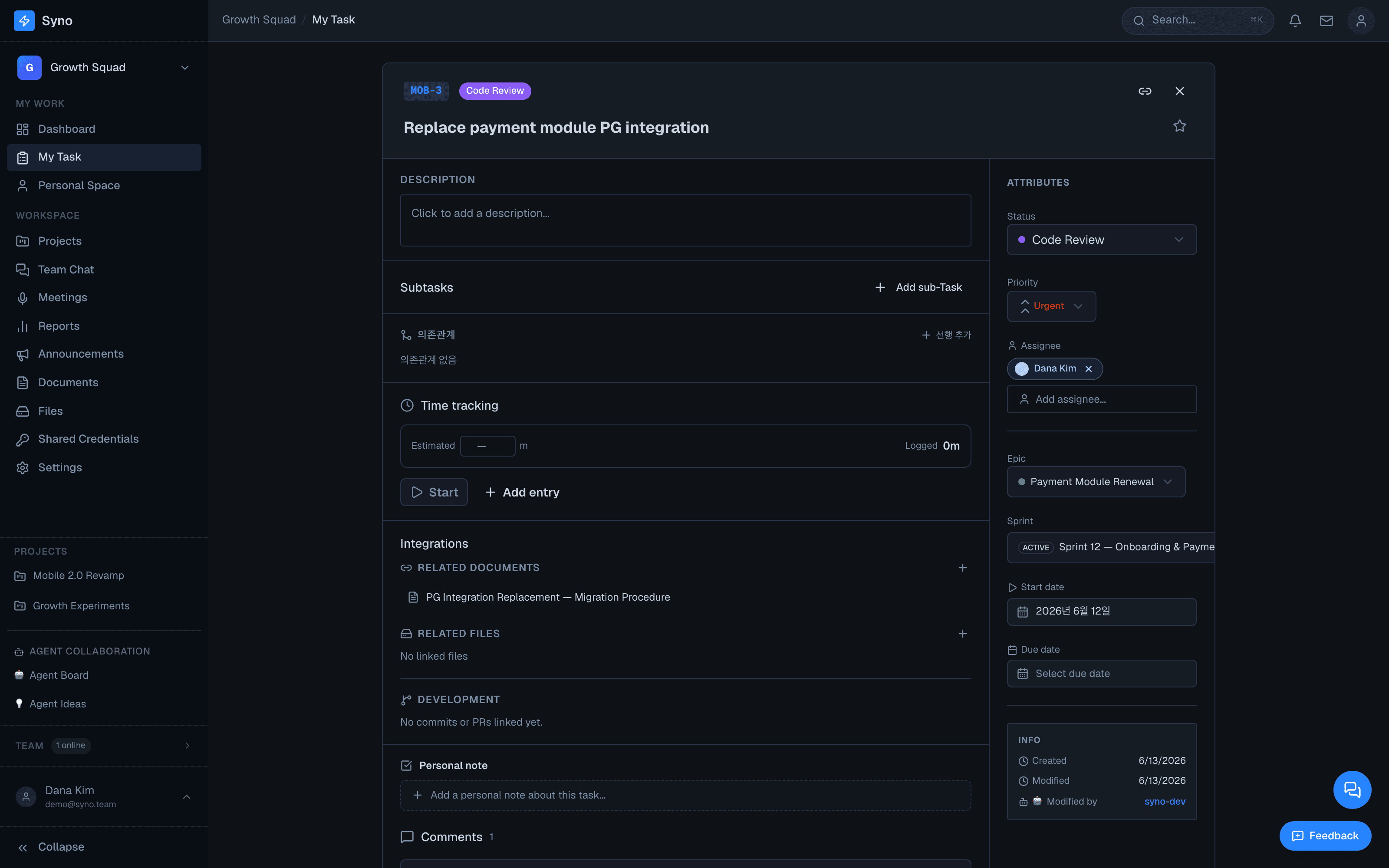Open Meetings page

click(104, 297)
